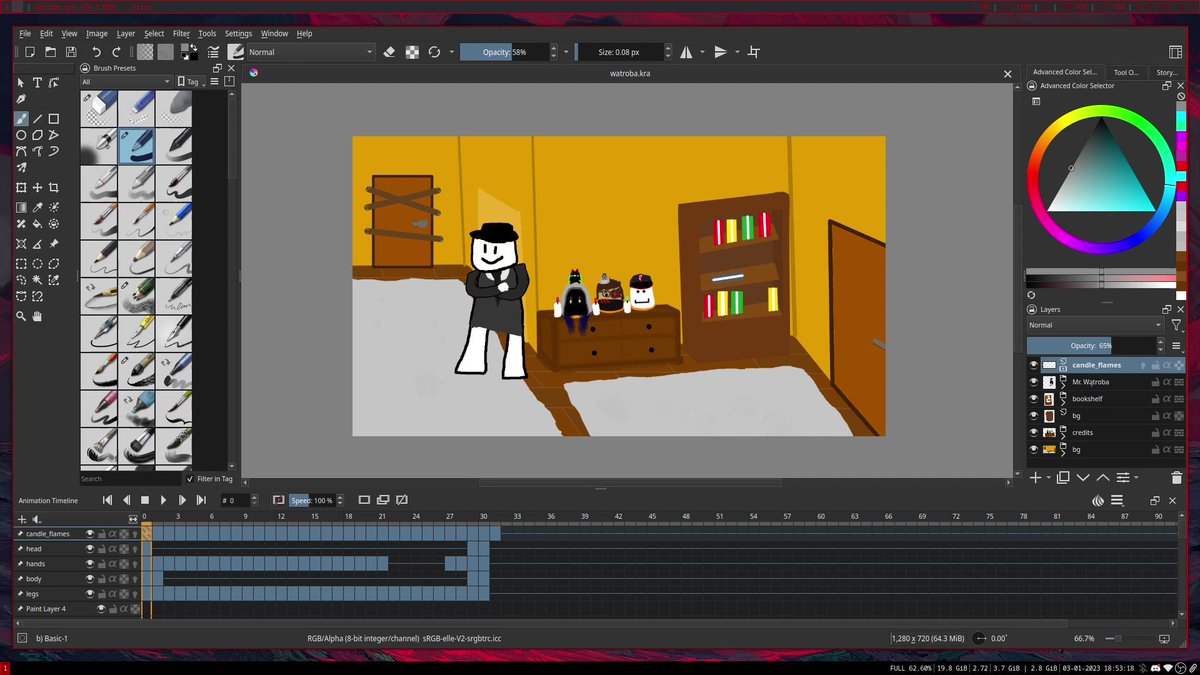This screenshot has width=1200, height=675.
Task: Click the Redo arrow in toolbar
Action: (x=117, y=52)
